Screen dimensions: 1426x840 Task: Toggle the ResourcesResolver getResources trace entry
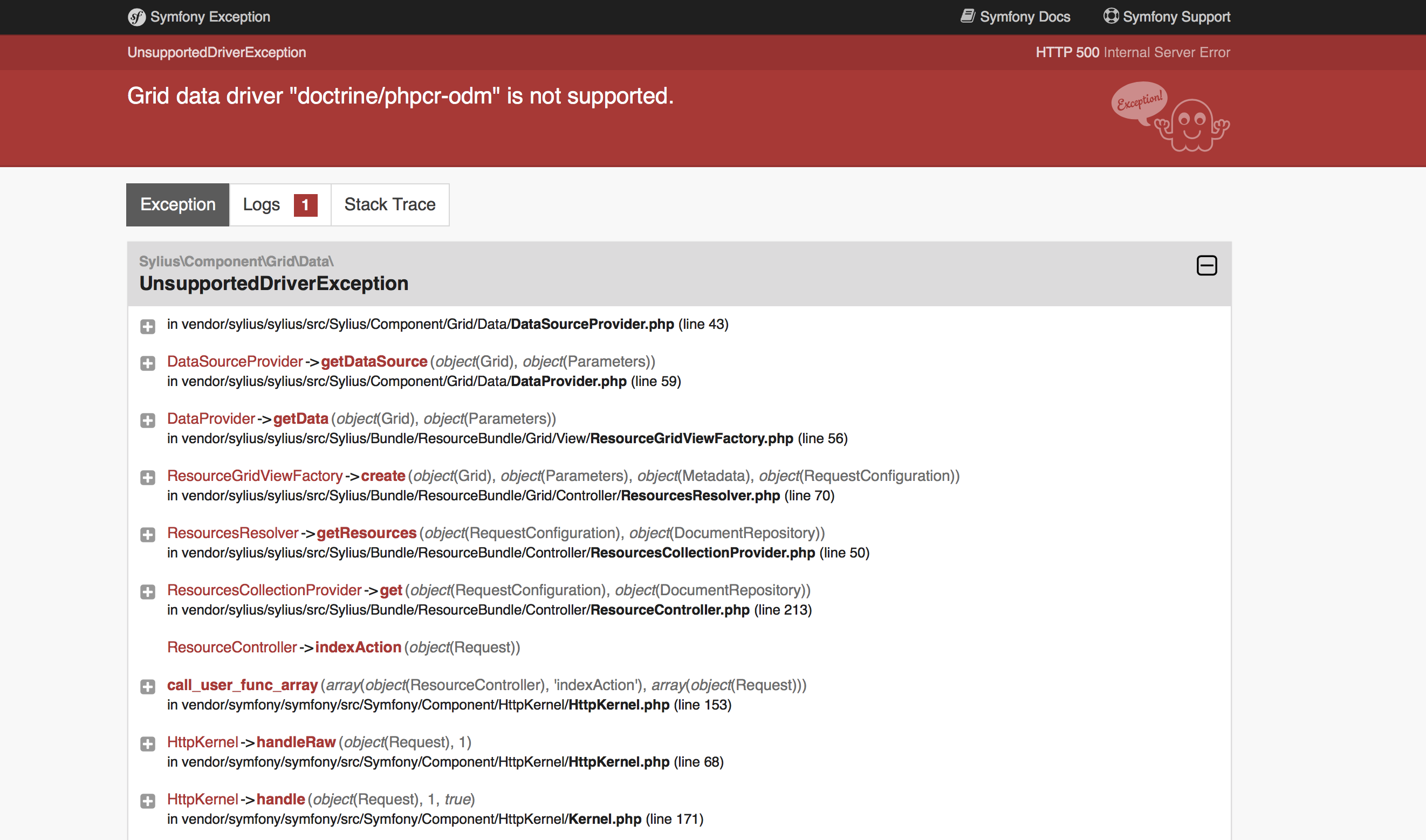pyautogui.click(x=148, y=535)
